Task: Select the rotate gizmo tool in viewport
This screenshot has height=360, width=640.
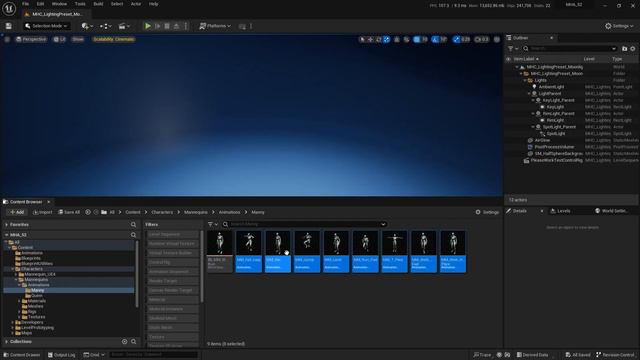Action: 378,40
